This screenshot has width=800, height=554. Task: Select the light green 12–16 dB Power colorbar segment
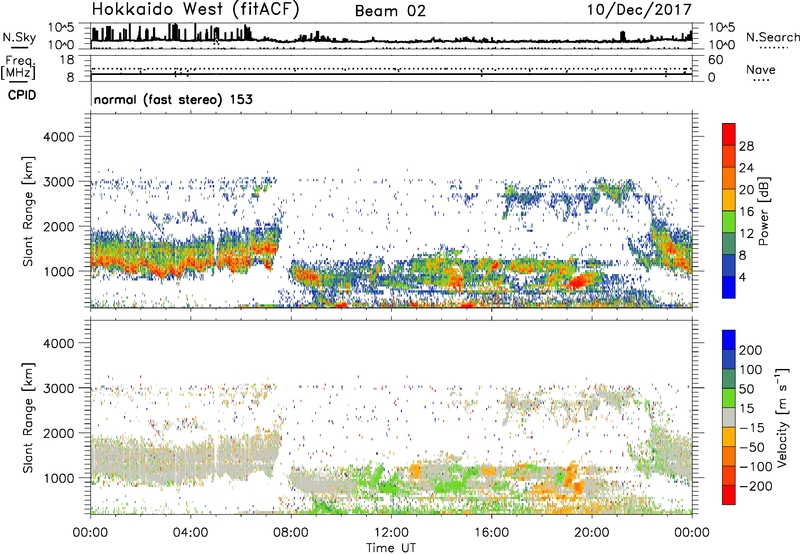[729, 221]
